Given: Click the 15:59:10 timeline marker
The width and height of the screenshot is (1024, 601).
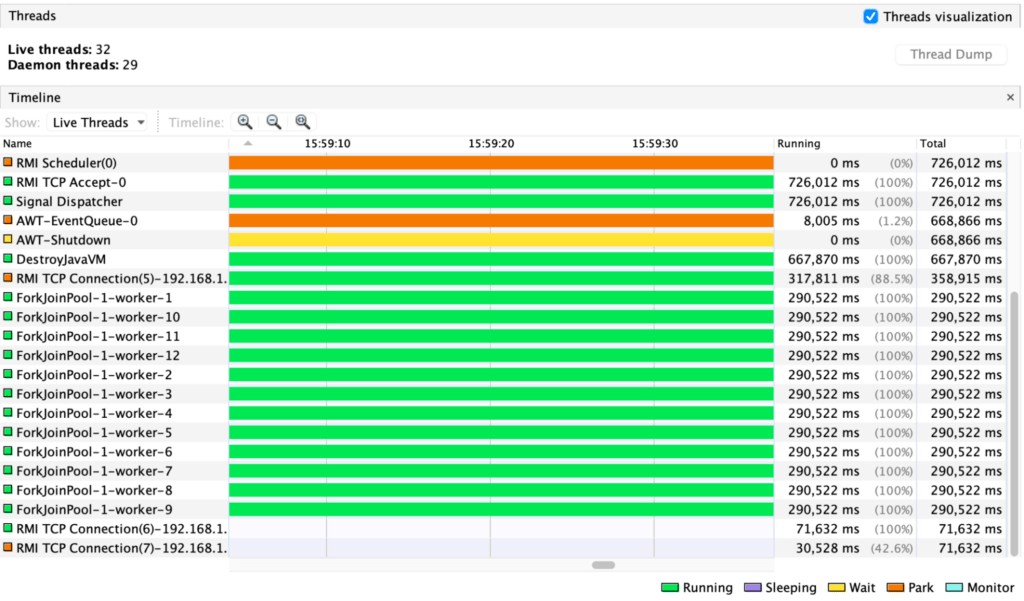Looking at the screenshot, I should coord(327,144).
